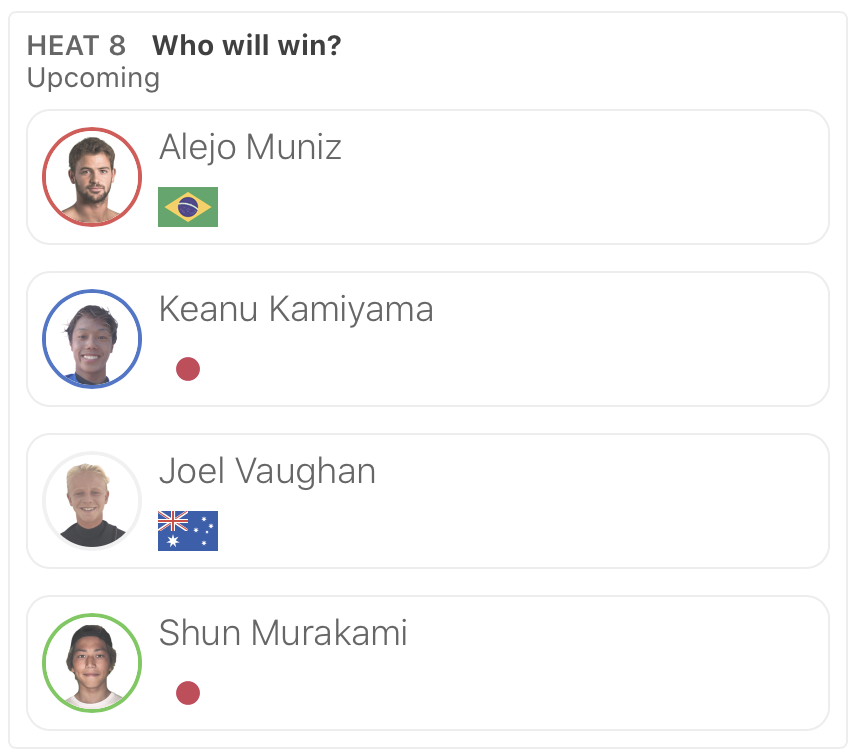Open Keanu Kamiyama's blue-ringed profile photo
This screenshot has width=856, height=756.
point(92,339)
